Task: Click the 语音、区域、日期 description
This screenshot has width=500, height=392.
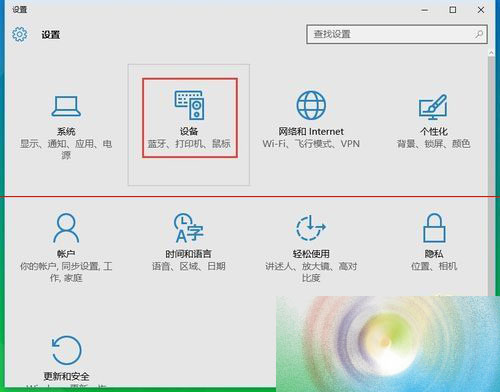Action: tap(189, 266)
